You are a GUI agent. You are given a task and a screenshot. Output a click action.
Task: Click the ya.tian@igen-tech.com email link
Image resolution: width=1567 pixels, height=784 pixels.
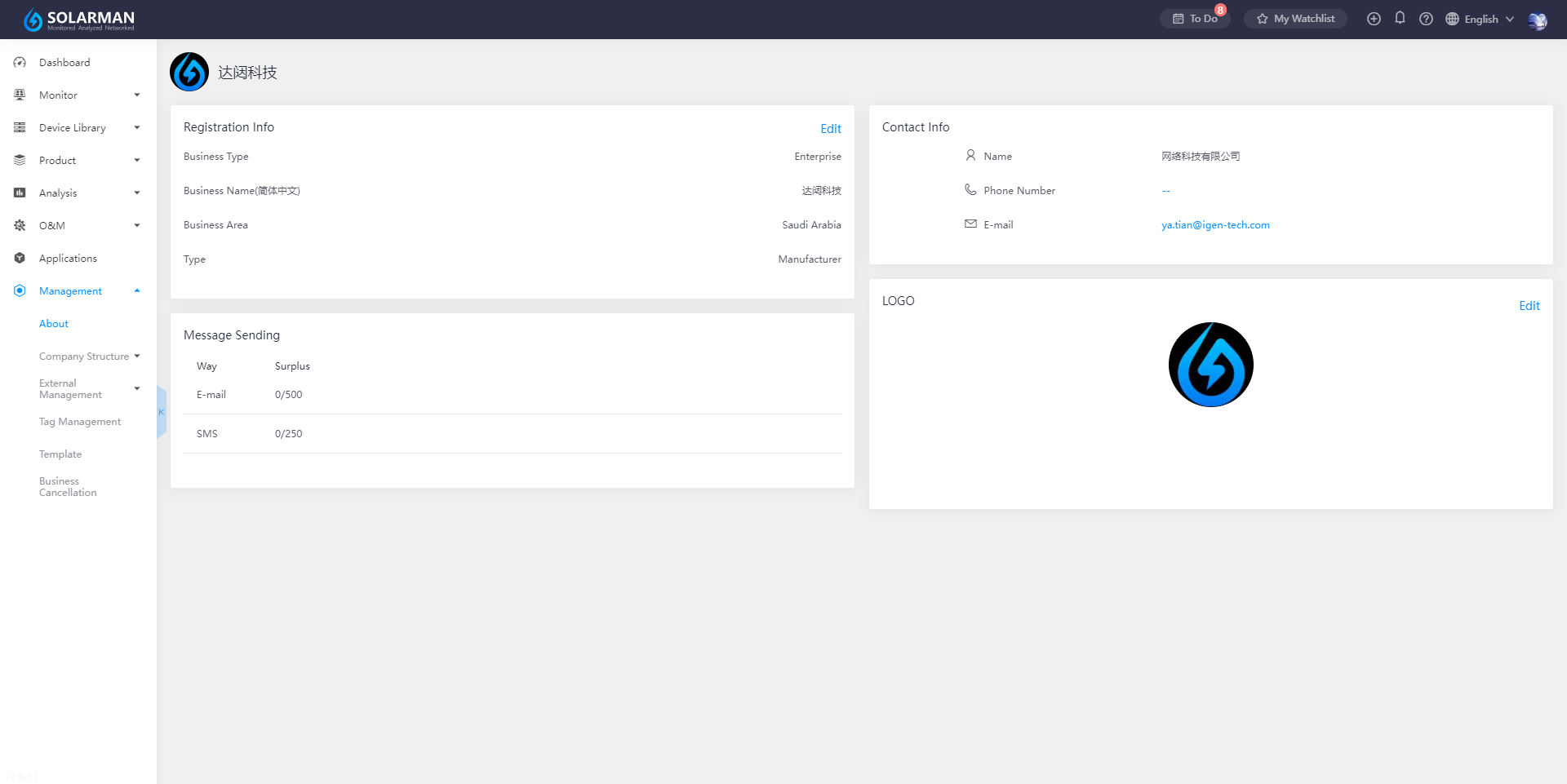(1215, 225)
